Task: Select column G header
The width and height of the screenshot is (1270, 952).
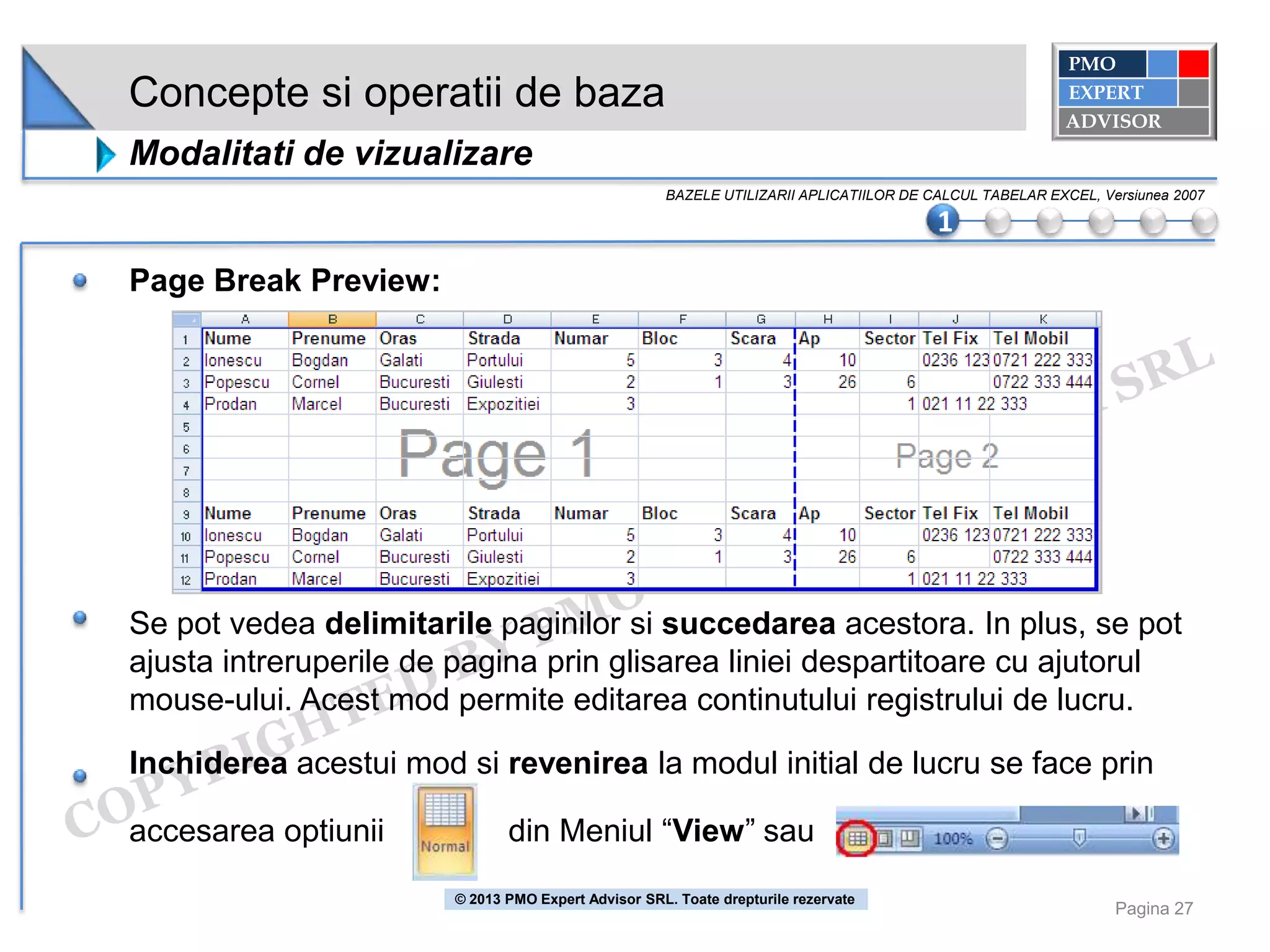Action: click(x=761, y=319)
